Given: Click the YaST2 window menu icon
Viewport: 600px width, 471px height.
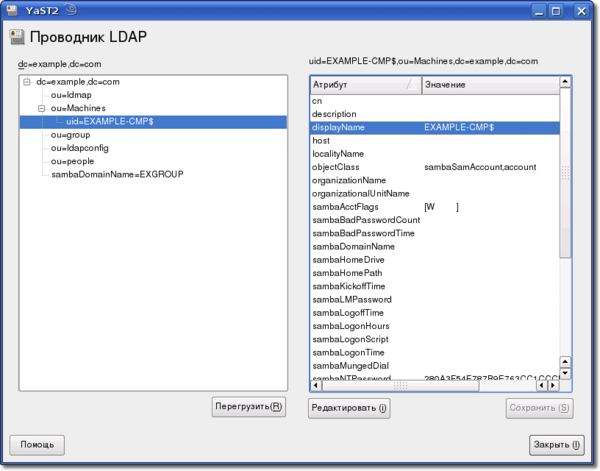Looking at the screenshot, I should coord(12,11).
